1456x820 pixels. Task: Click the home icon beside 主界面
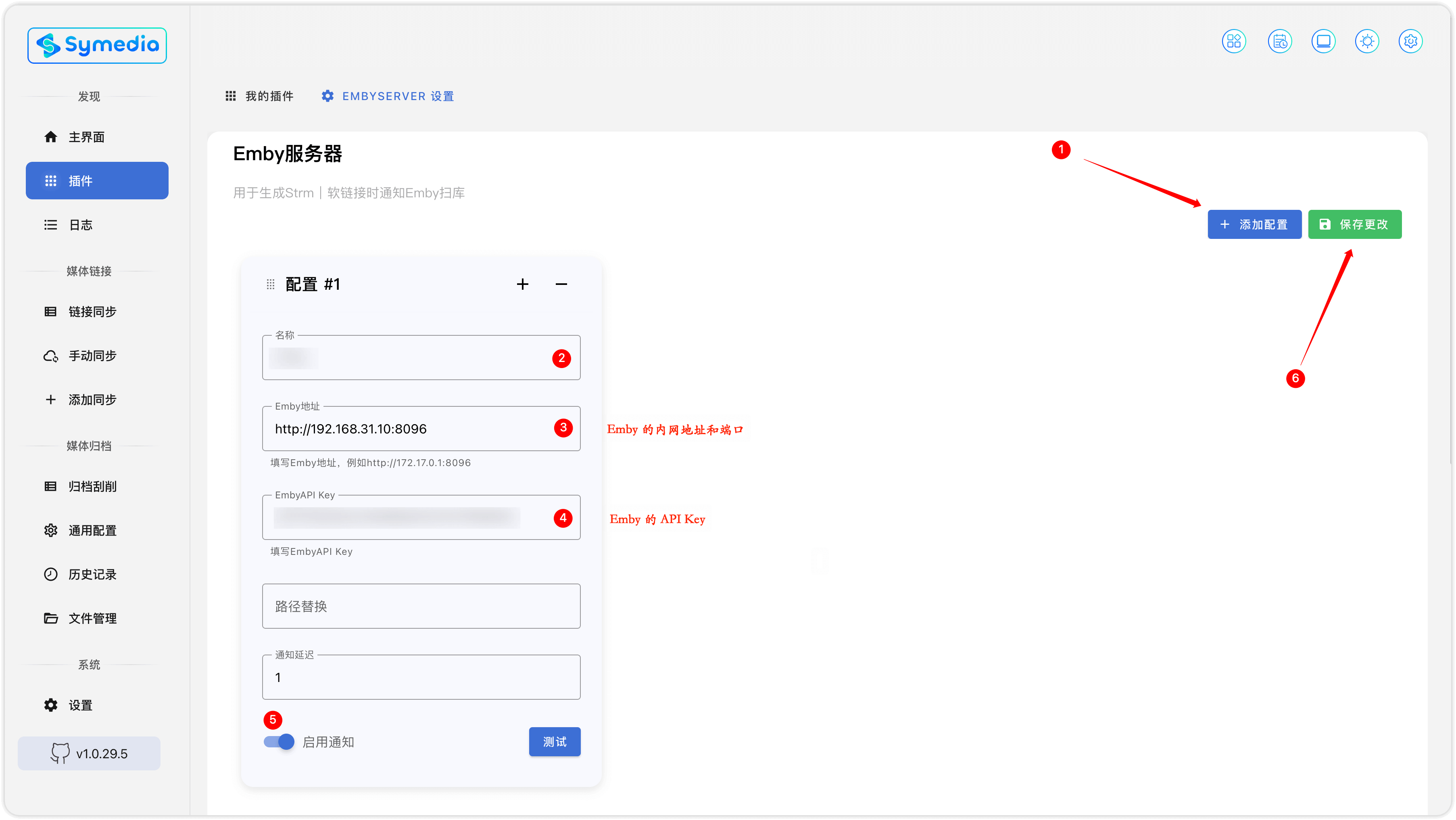pos(51,137)
